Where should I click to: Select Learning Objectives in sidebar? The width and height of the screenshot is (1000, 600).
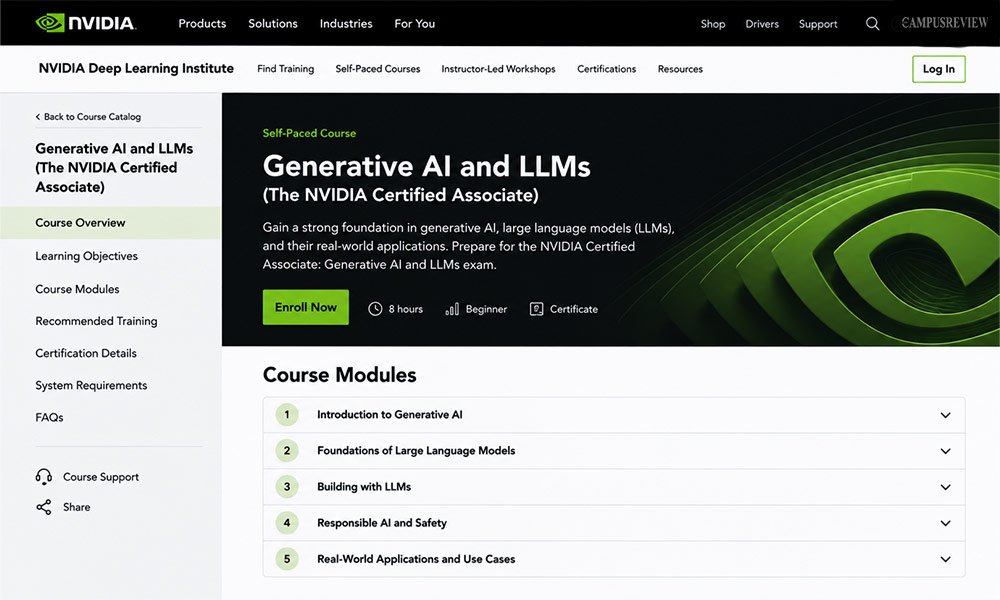click(x=87, y=256)
